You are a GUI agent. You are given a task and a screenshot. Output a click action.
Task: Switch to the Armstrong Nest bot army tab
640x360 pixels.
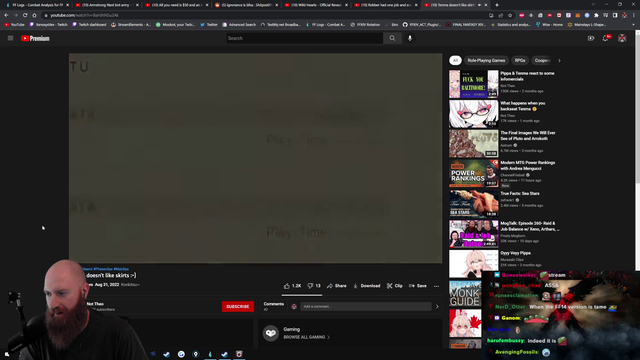107,5
